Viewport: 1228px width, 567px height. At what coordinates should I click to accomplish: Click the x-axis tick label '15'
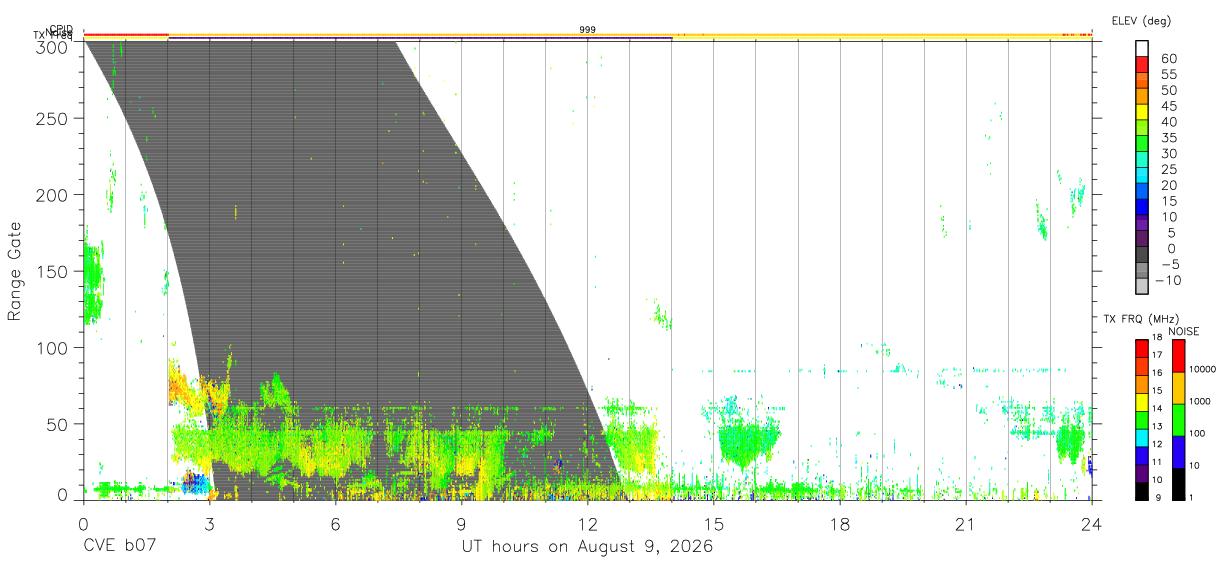pos(714,524)
